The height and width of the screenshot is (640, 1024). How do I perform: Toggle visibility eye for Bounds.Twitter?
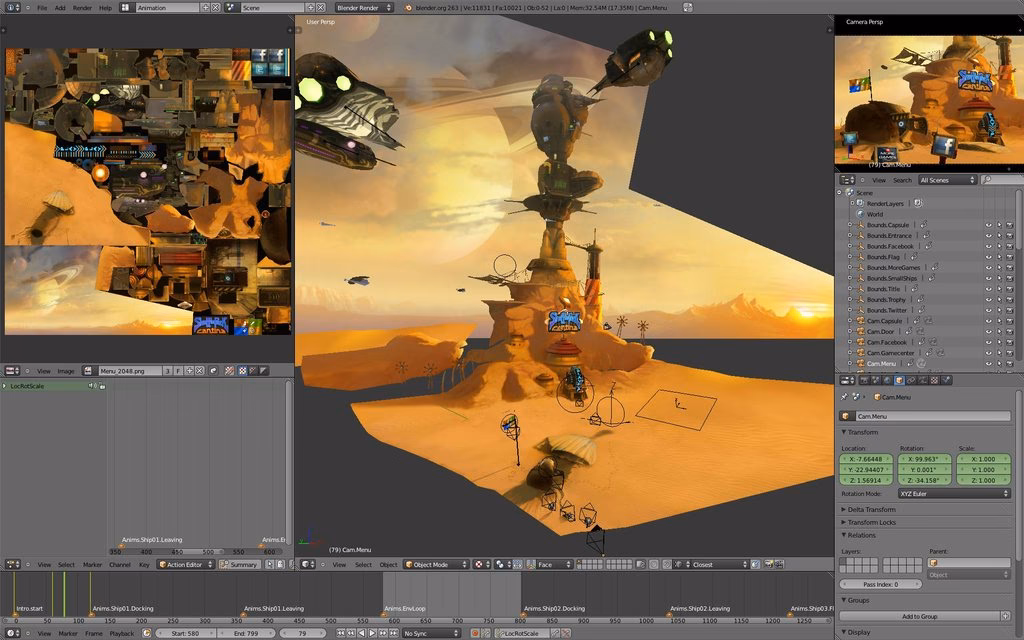(988, 311)
